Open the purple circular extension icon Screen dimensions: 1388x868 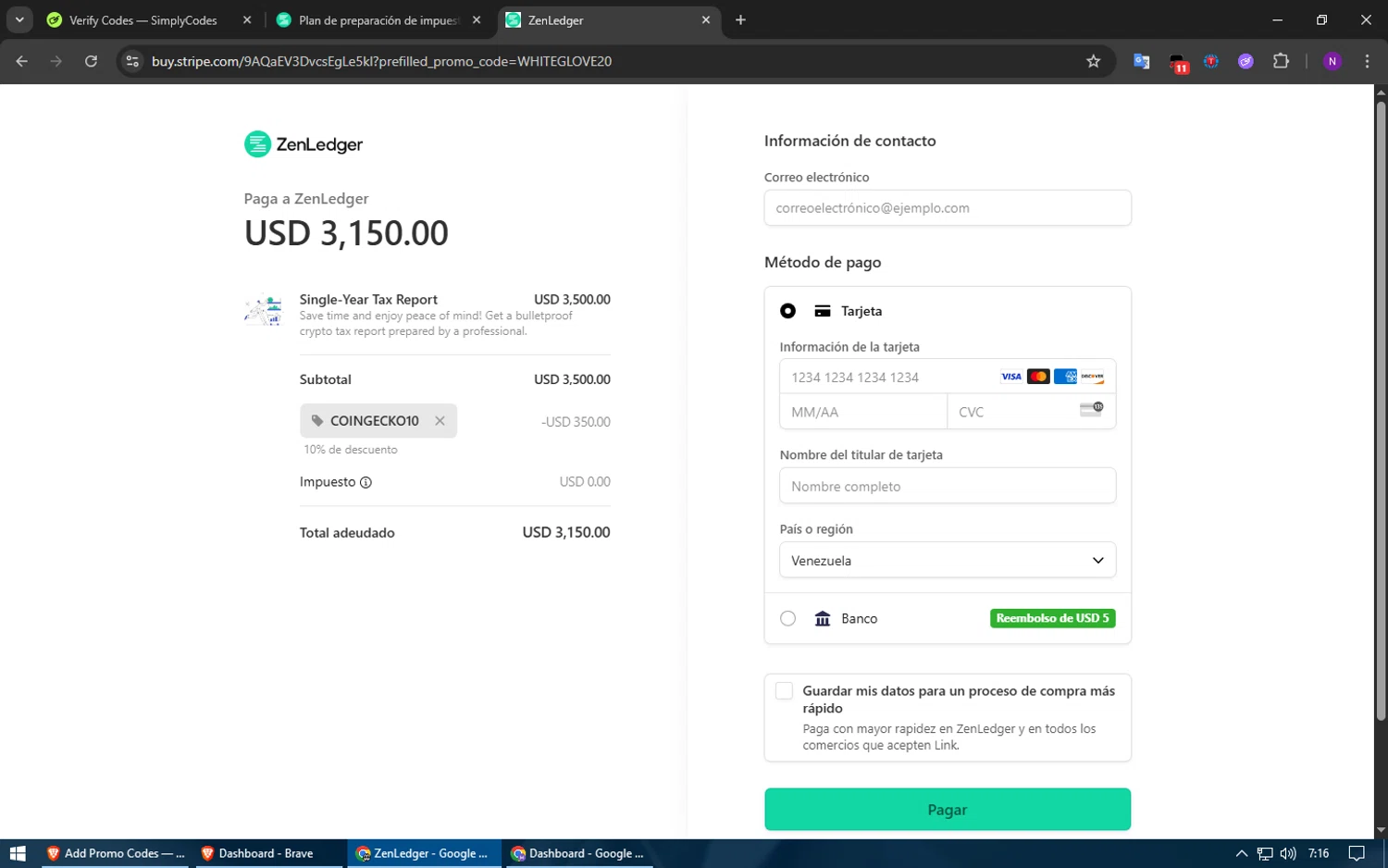(1245, 61)
